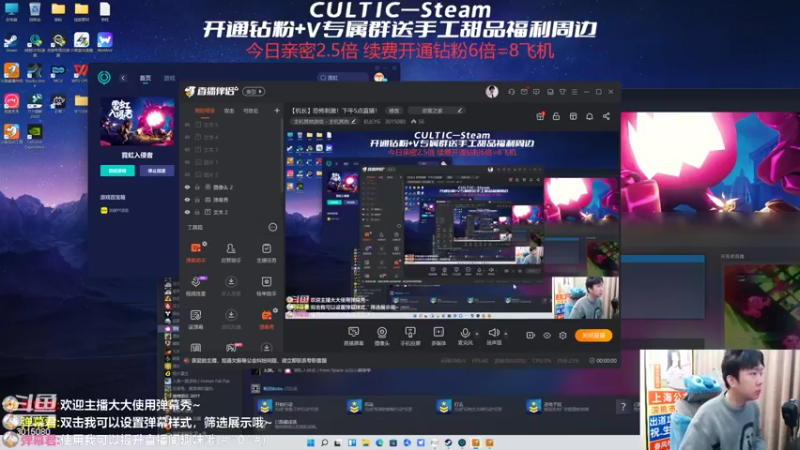
Task: Toggle the preview eye icon near settings gear
Action: pos(547,335)
